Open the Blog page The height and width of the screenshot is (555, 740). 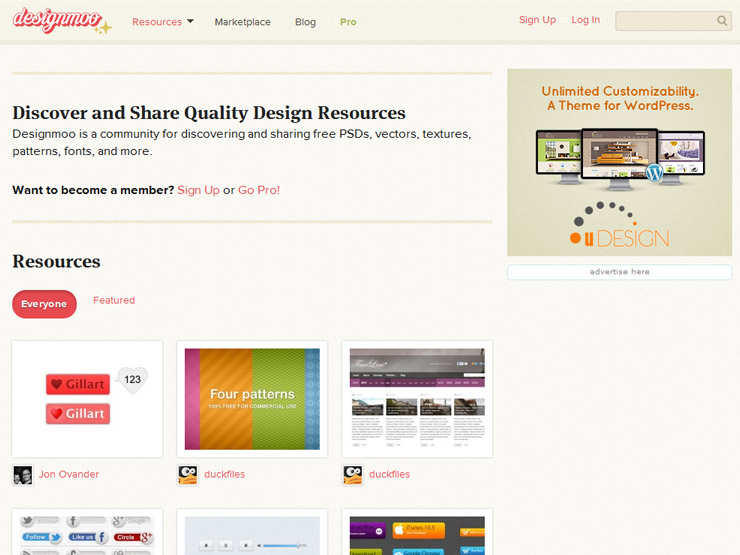[x=305, y=22]
